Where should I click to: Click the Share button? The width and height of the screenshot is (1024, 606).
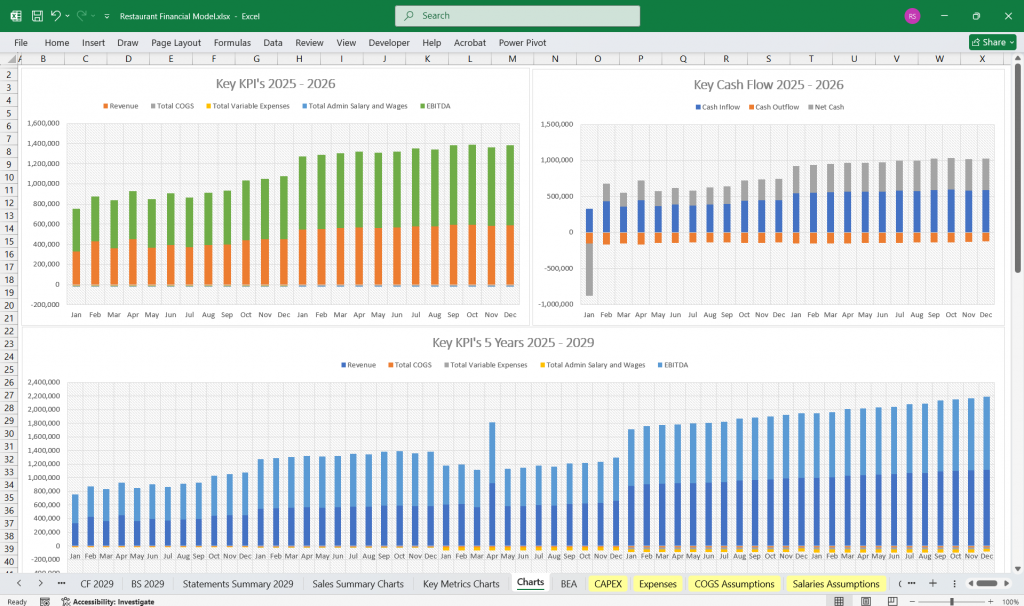990,42
